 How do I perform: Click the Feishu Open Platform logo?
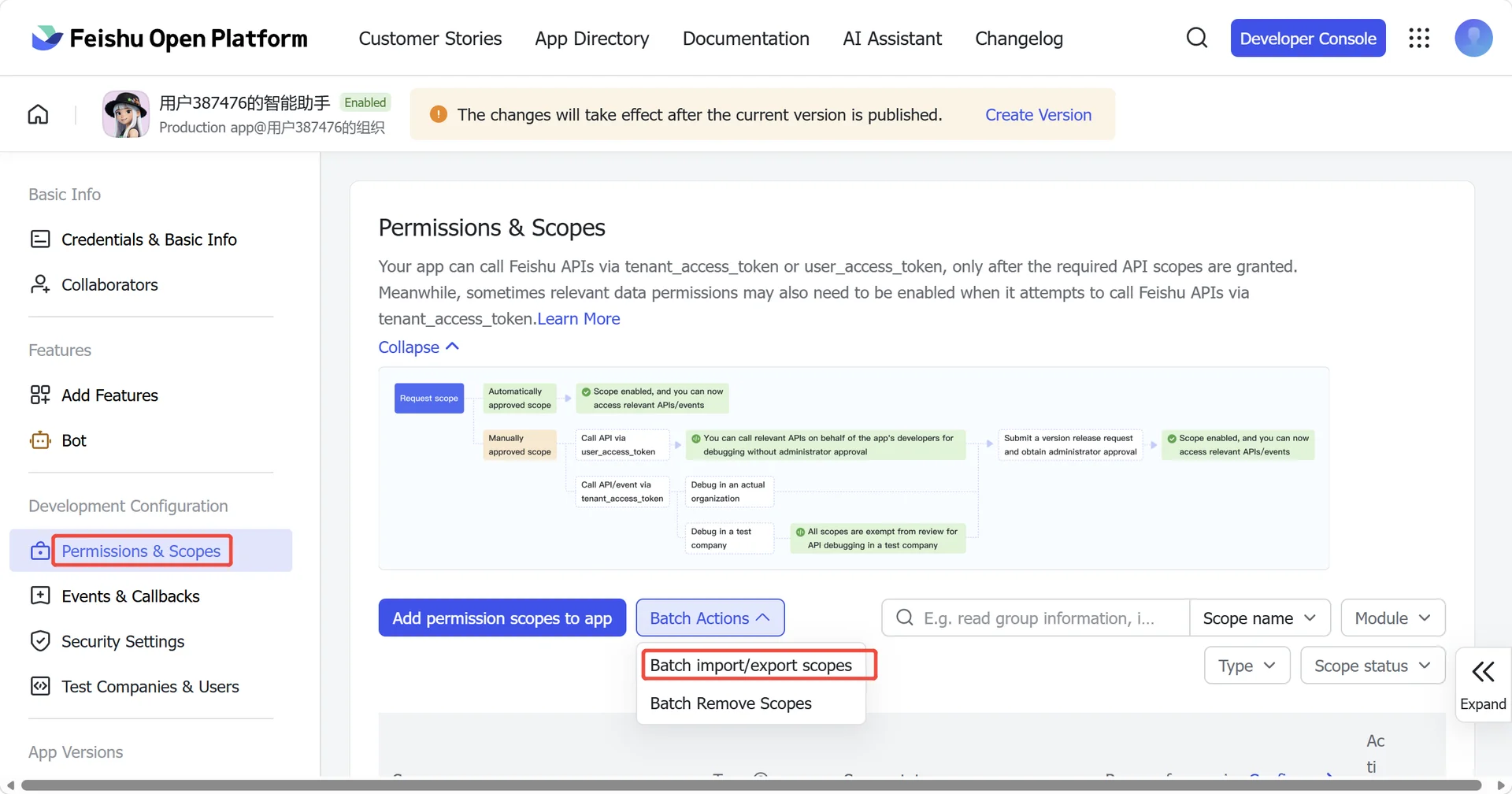click(x=169, y=38)
